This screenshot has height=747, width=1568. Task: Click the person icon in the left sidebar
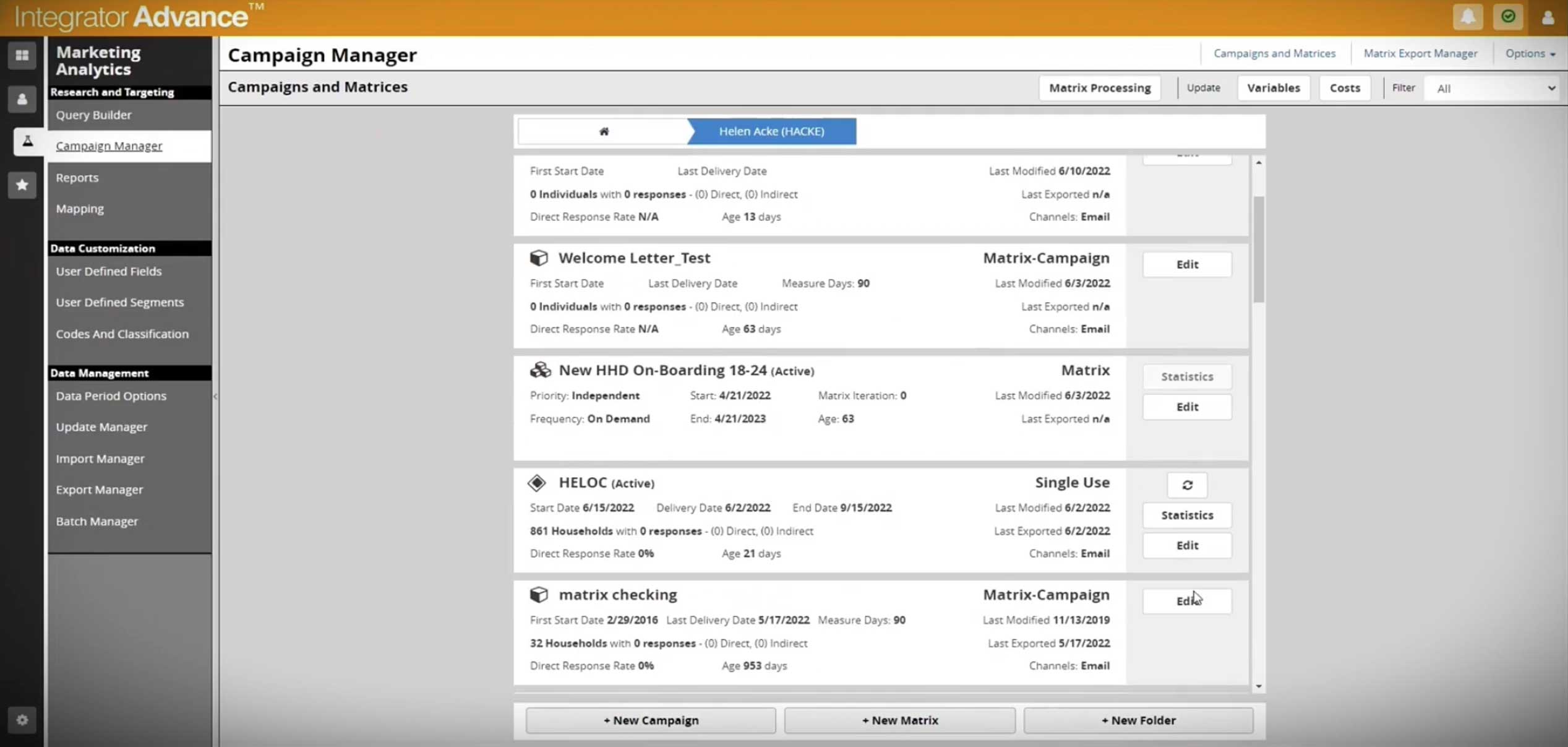pos(22,99)
